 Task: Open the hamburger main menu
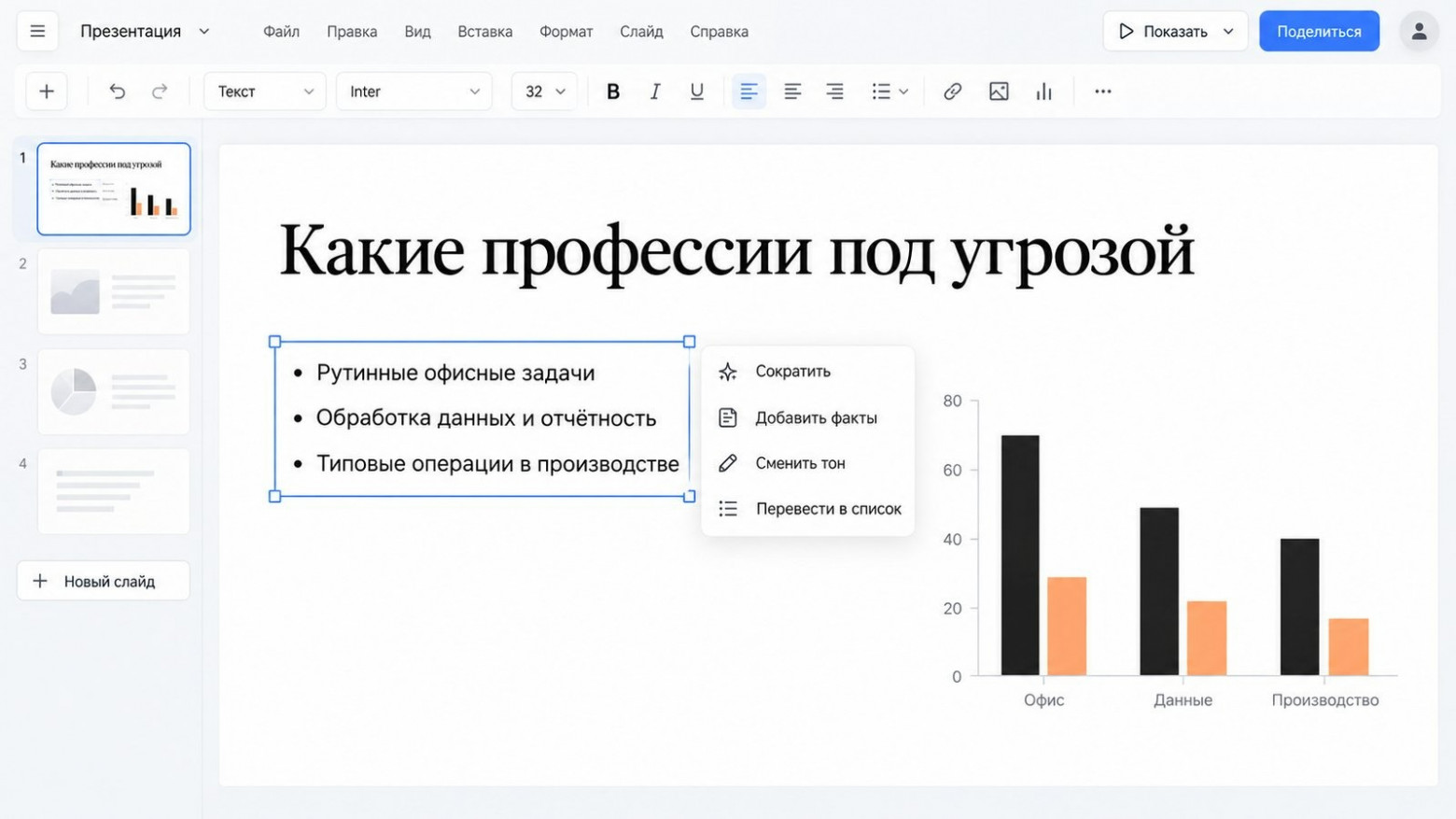tap(37, 31)
